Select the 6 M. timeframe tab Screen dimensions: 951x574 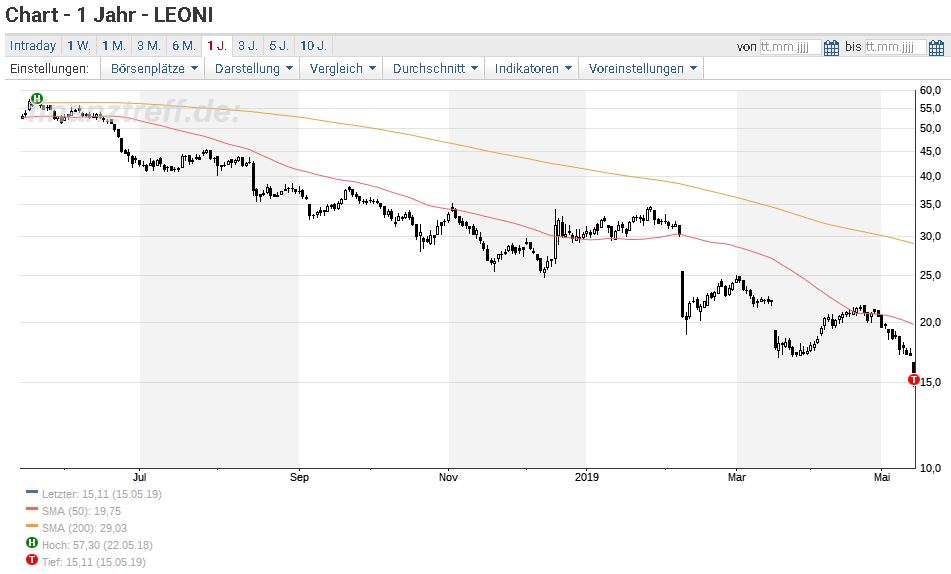[183, 46]
